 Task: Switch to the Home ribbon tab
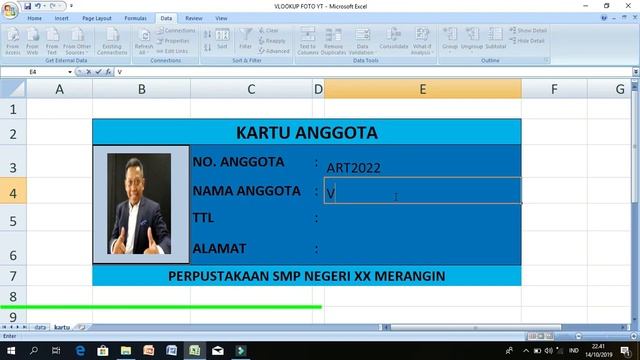click(x=34, y=18)
